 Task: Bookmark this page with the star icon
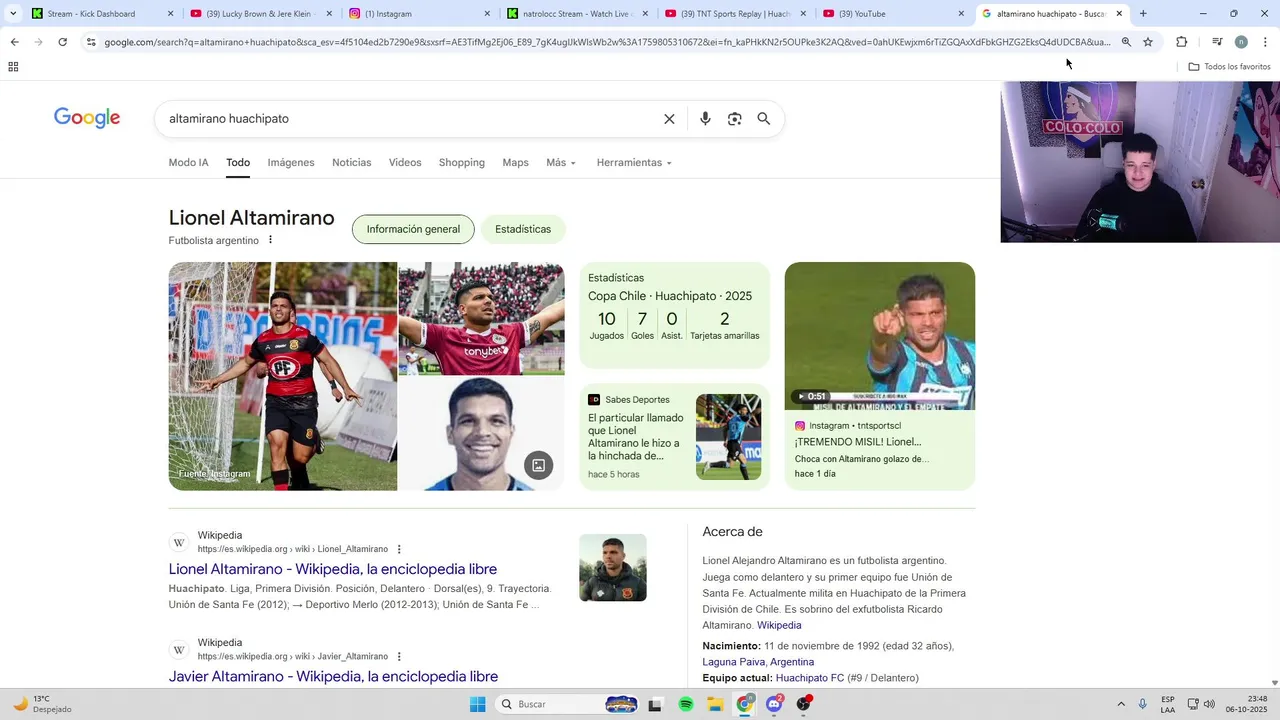[x=1148, y=42]
